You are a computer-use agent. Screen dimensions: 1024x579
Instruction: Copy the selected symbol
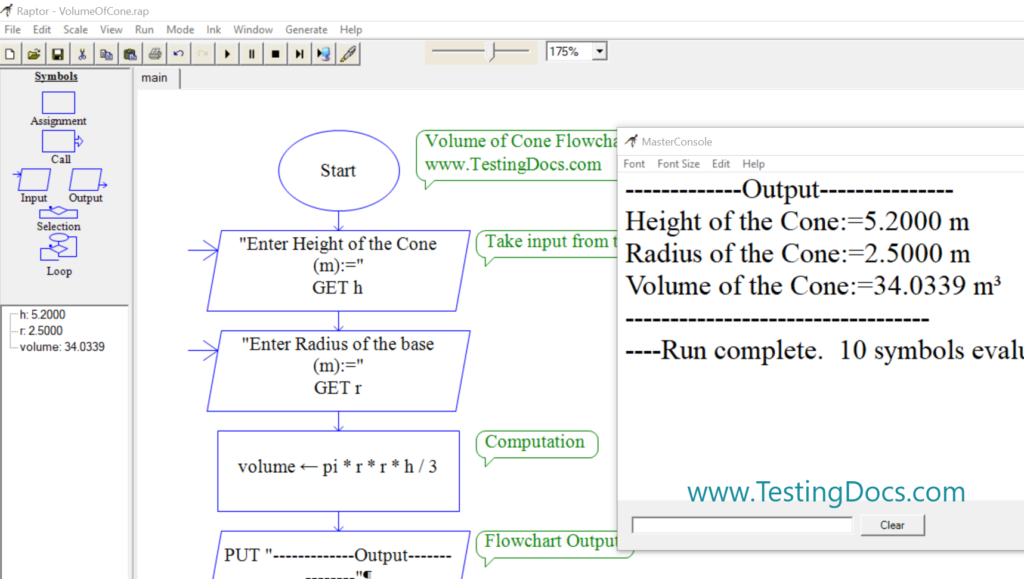click(105, 53)
